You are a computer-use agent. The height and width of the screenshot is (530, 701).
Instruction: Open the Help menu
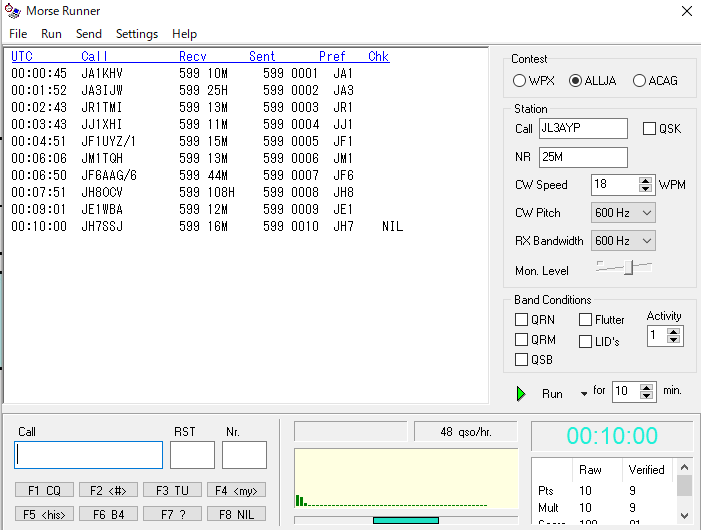pyautogui.click(x=184, y=34)
